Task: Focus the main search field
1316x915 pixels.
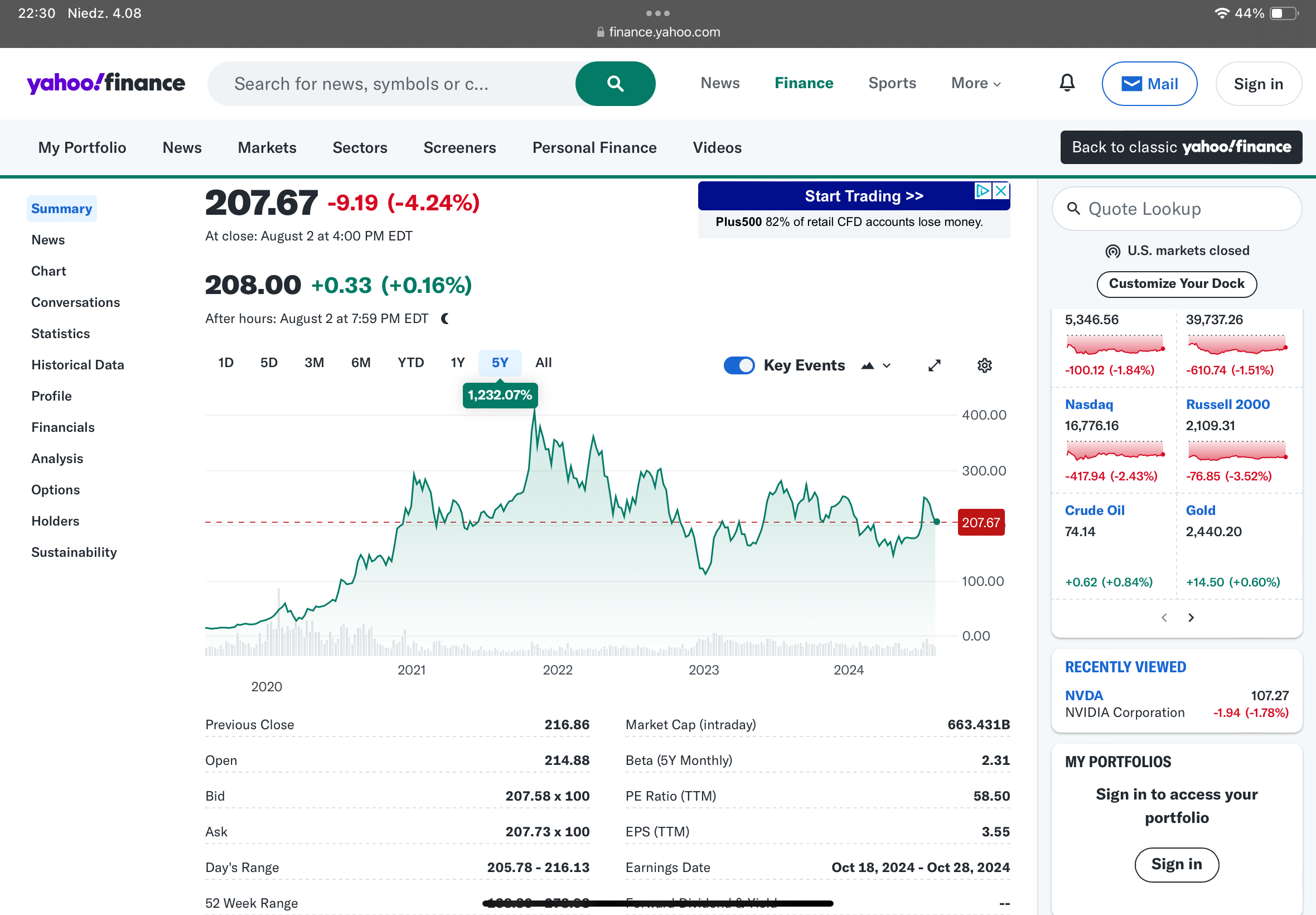Action: (x=391, y=84)
